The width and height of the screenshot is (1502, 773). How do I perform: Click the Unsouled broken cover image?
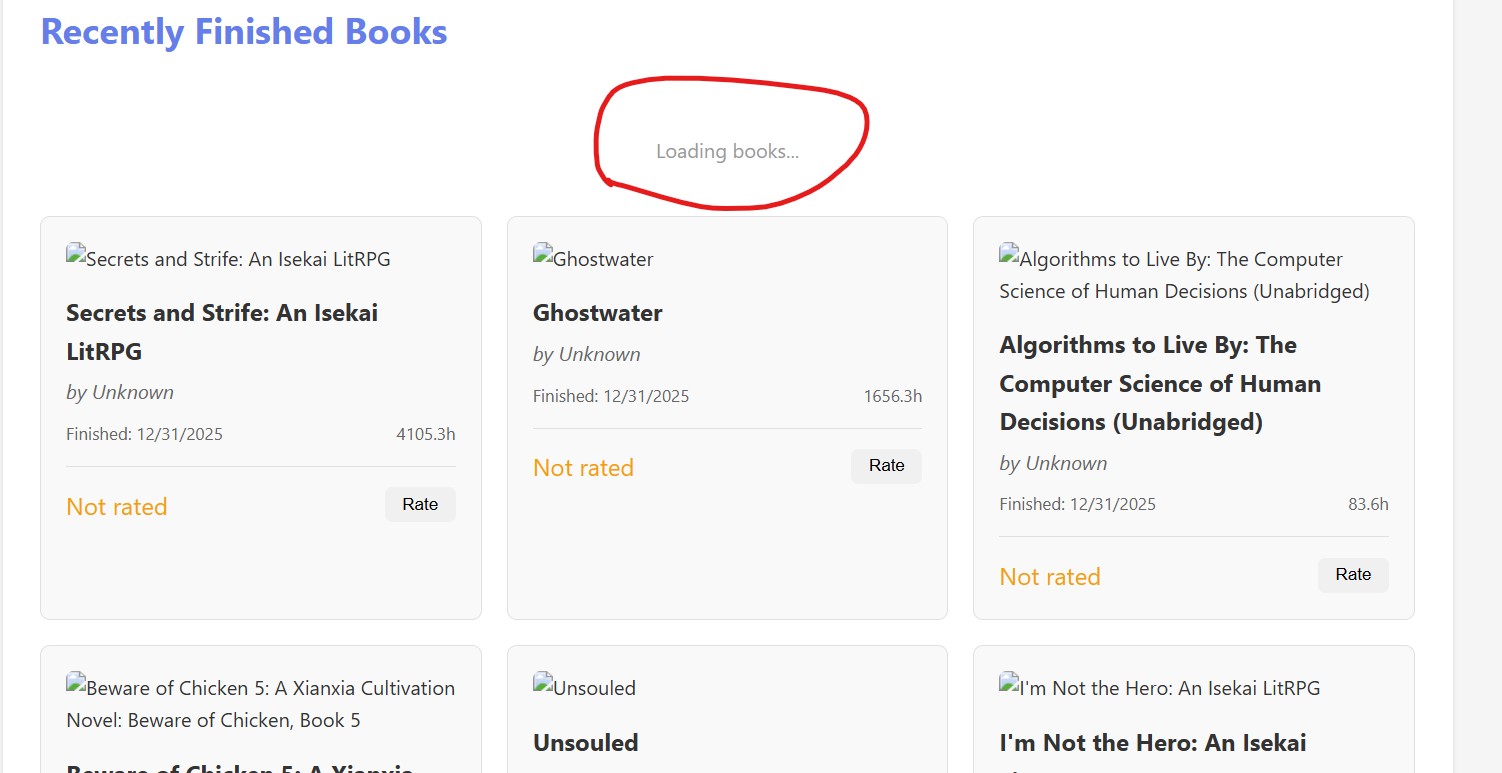(584, 688)
